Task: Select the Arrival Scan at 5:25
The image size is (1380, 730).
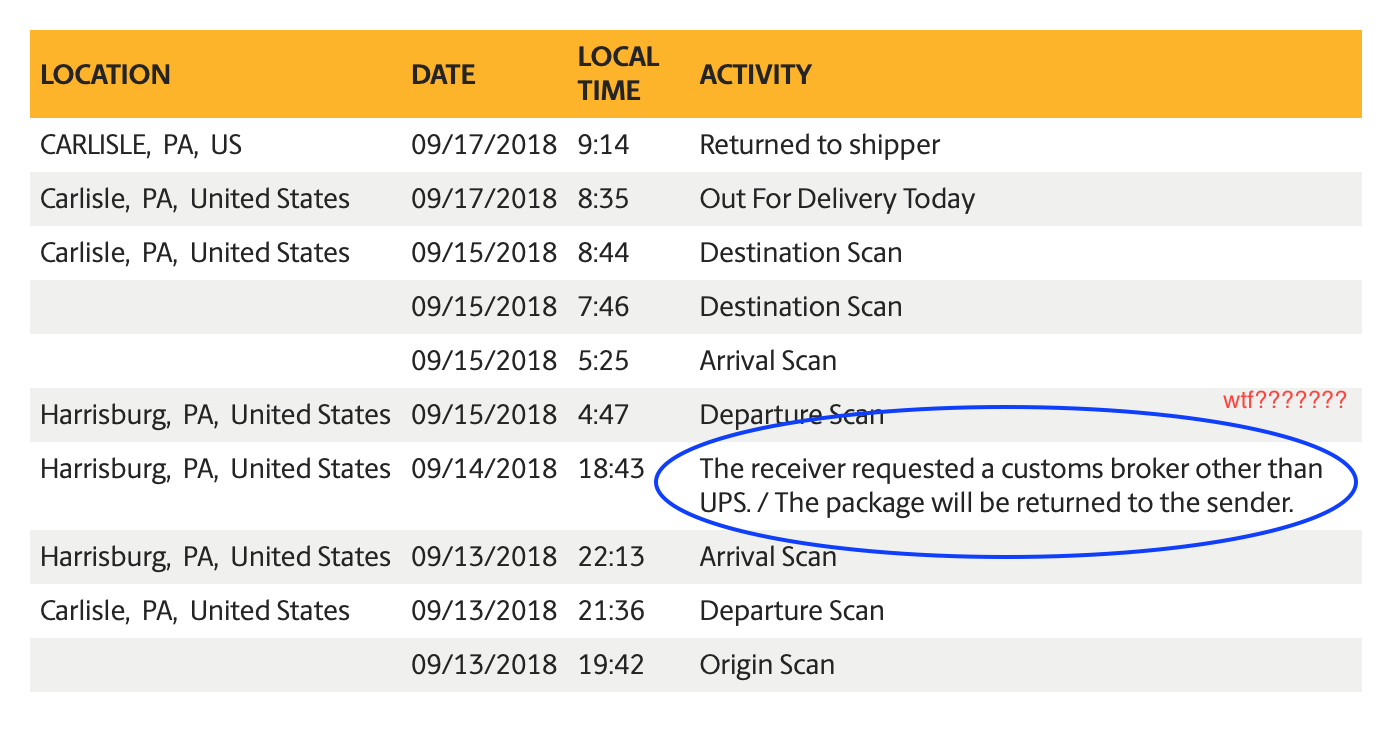Action: coord(768,361)
